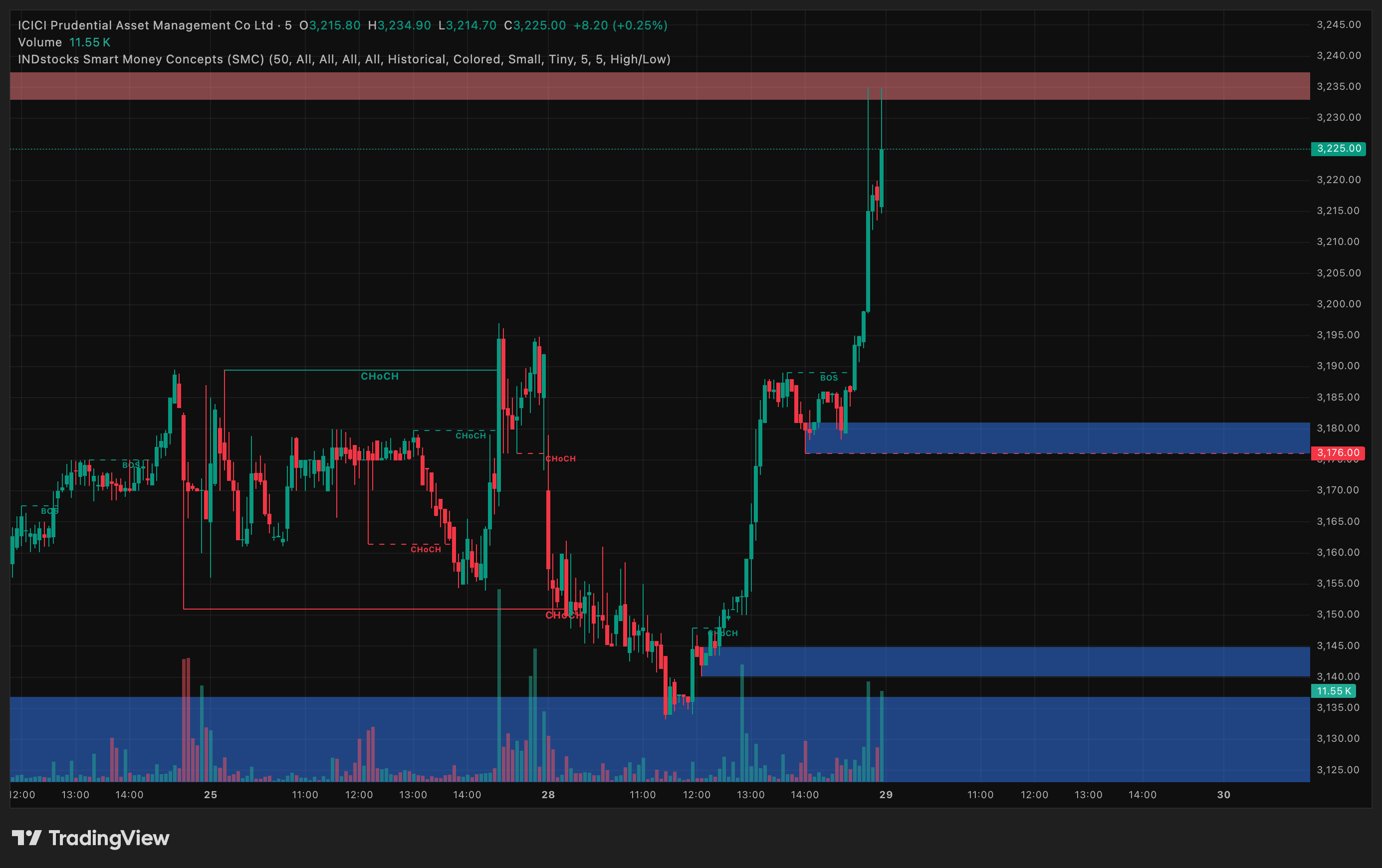The height and width of the screenshot is (868, 1382).
Task: Click the 3,220.00 price axis label
Action: coord(1339,180)
